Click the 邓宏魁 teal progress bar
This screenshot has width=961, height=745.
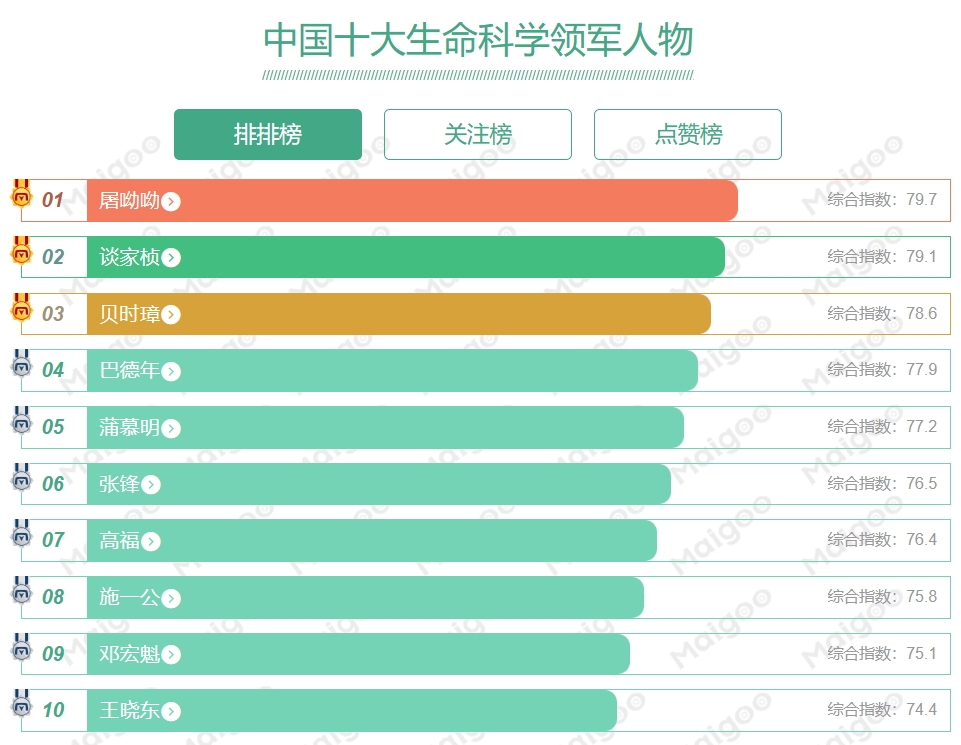(x=400, y=654)
